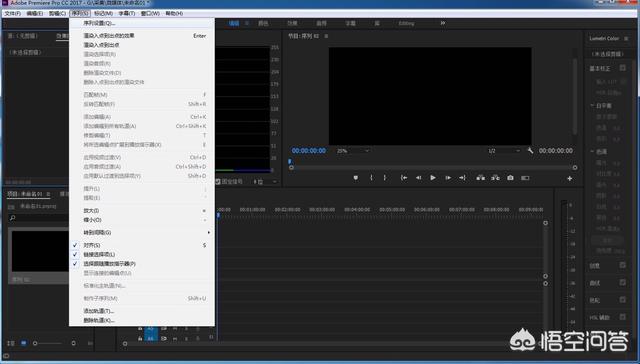Viewport: 640px width, 364px height.
Task: Choose 放大(I) zoom in entry
Action: coord(142,211)
